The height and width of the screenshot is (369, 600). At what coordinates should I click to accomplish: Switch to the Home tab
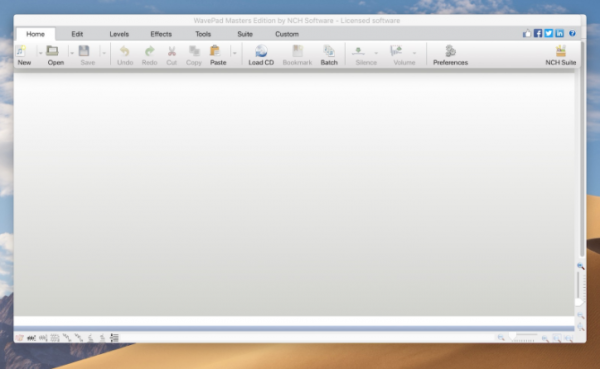point(36,34)
